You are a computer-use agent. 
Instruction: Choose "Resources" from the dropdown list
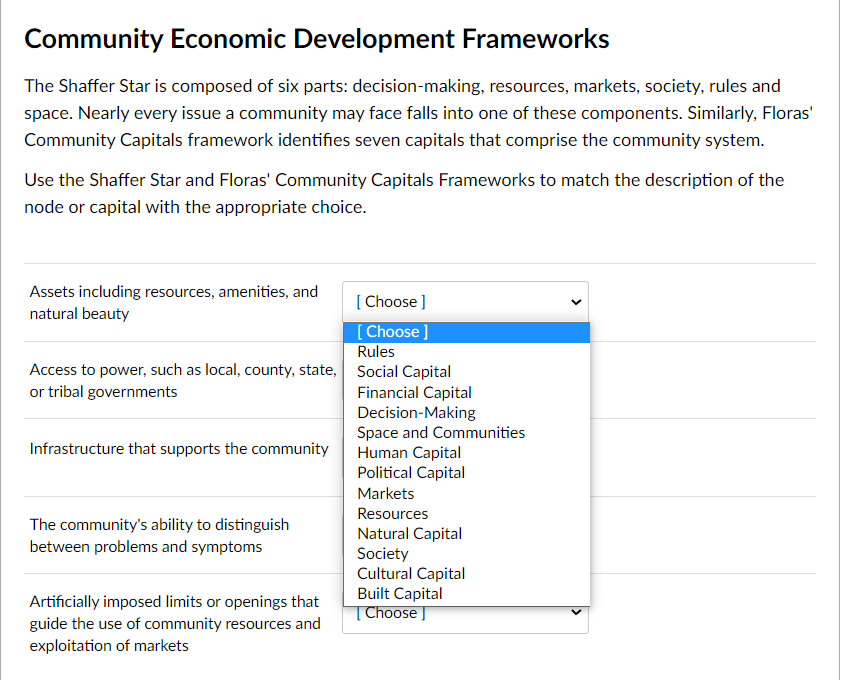click(x=392, y=513)
